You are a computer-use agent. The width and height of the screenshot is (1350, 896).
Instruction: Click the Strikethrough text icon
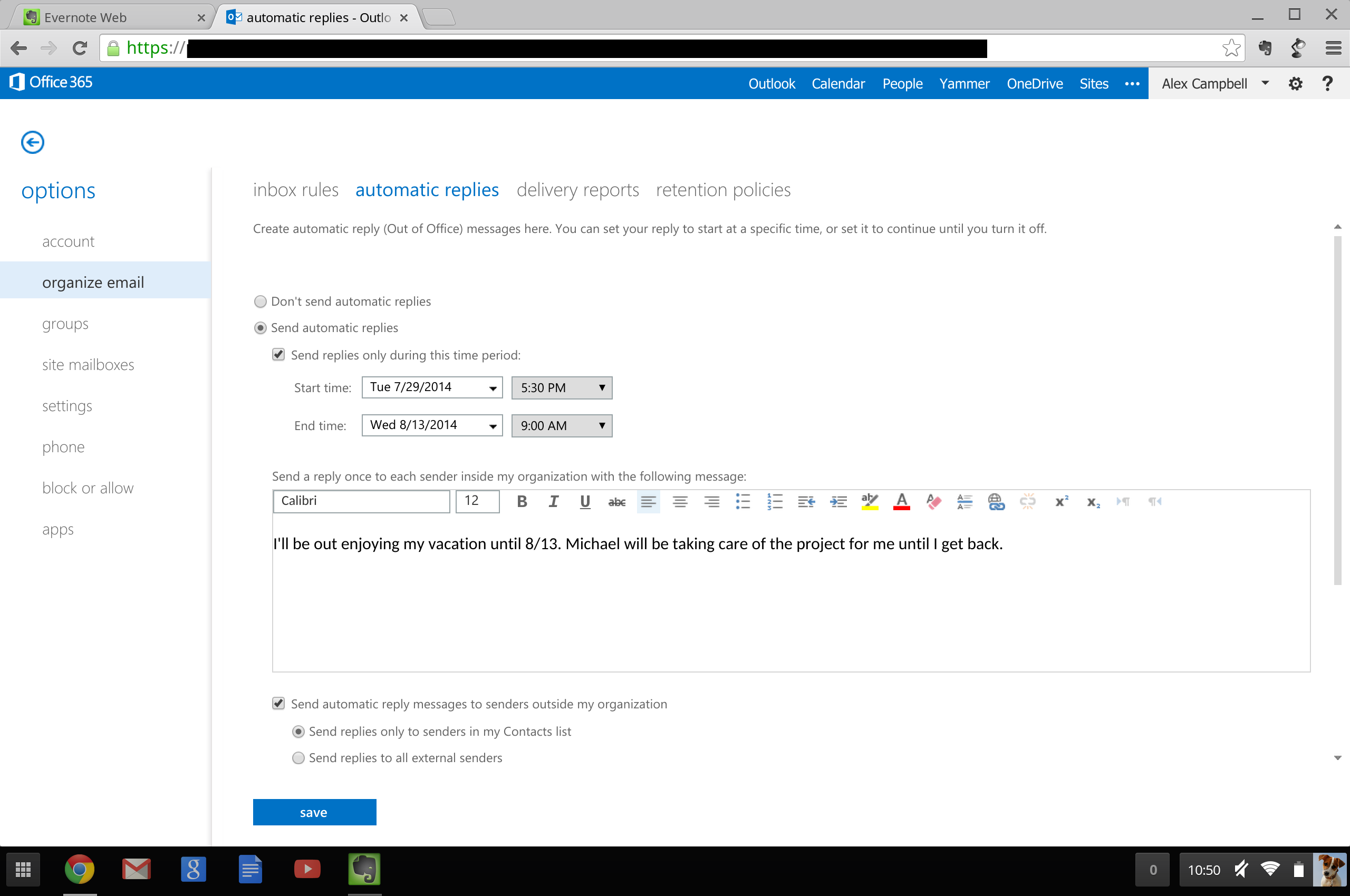[x=617, y=501]
